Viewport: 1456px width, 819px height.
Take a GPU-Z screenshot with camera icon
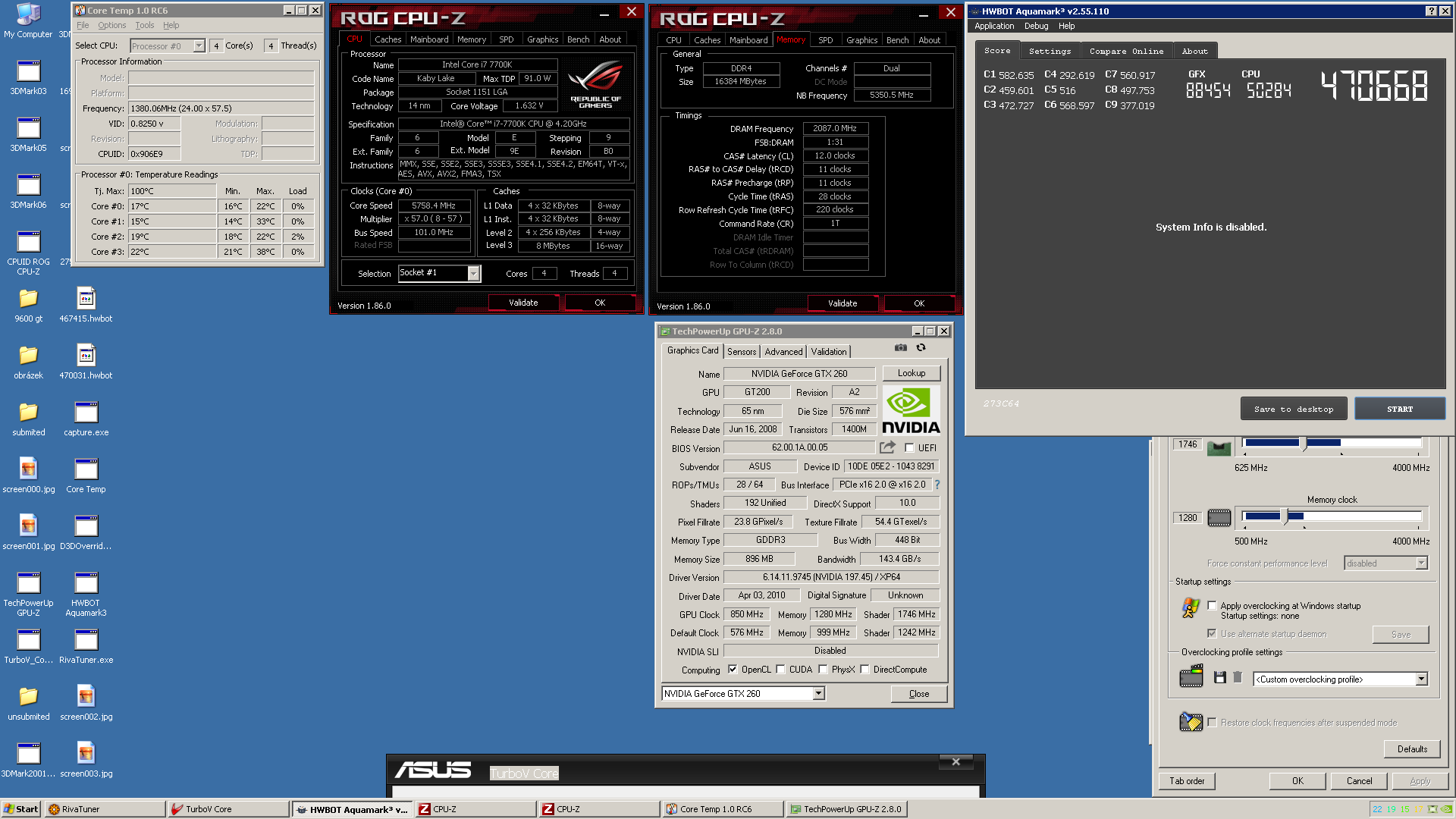pos(900,348)
